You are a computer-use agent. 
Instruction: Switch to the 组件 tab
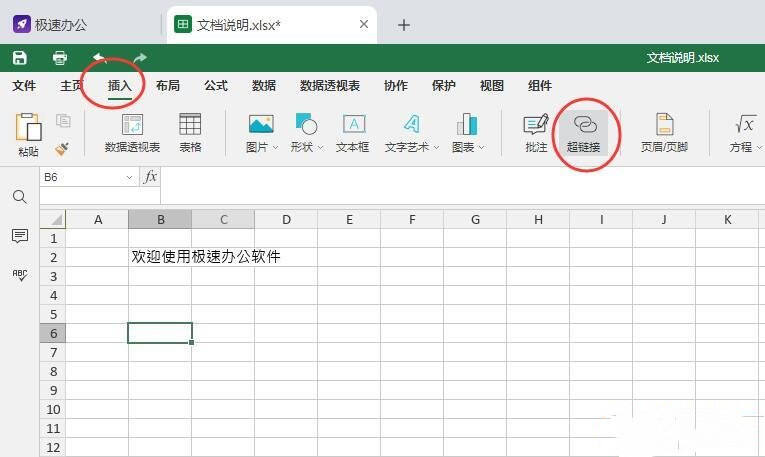[540, 86]
